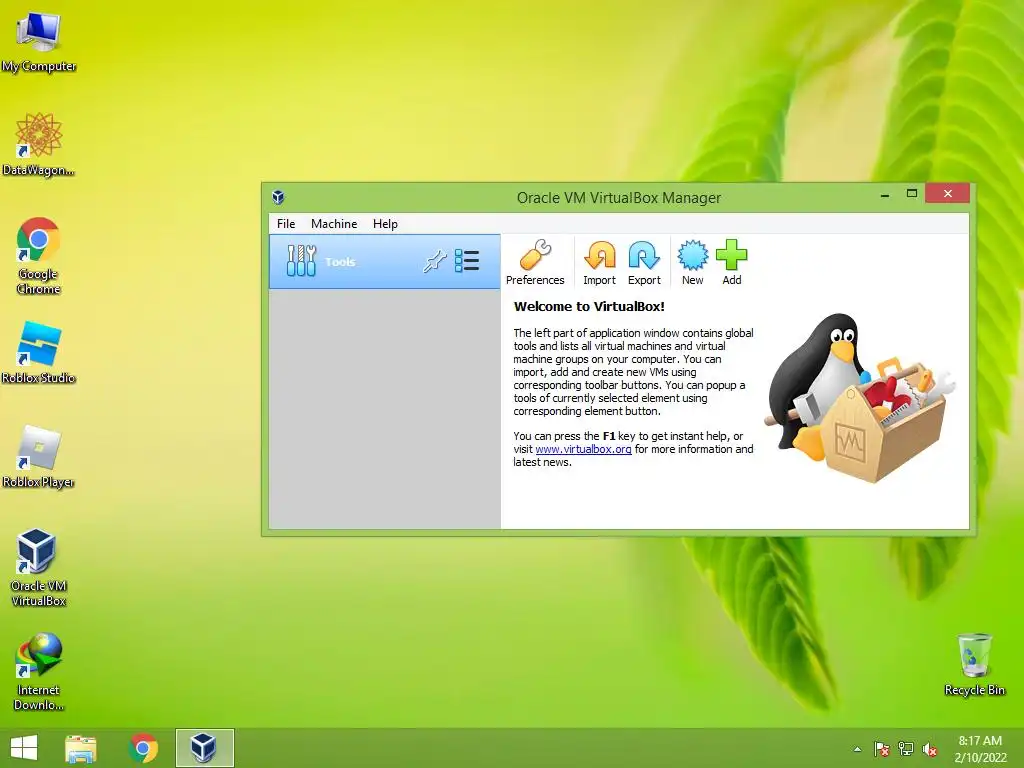Click the VirtualBox cube title bar icon
Image resolution: width=1024 pixels, height=768 pixels.
(278, 197)
